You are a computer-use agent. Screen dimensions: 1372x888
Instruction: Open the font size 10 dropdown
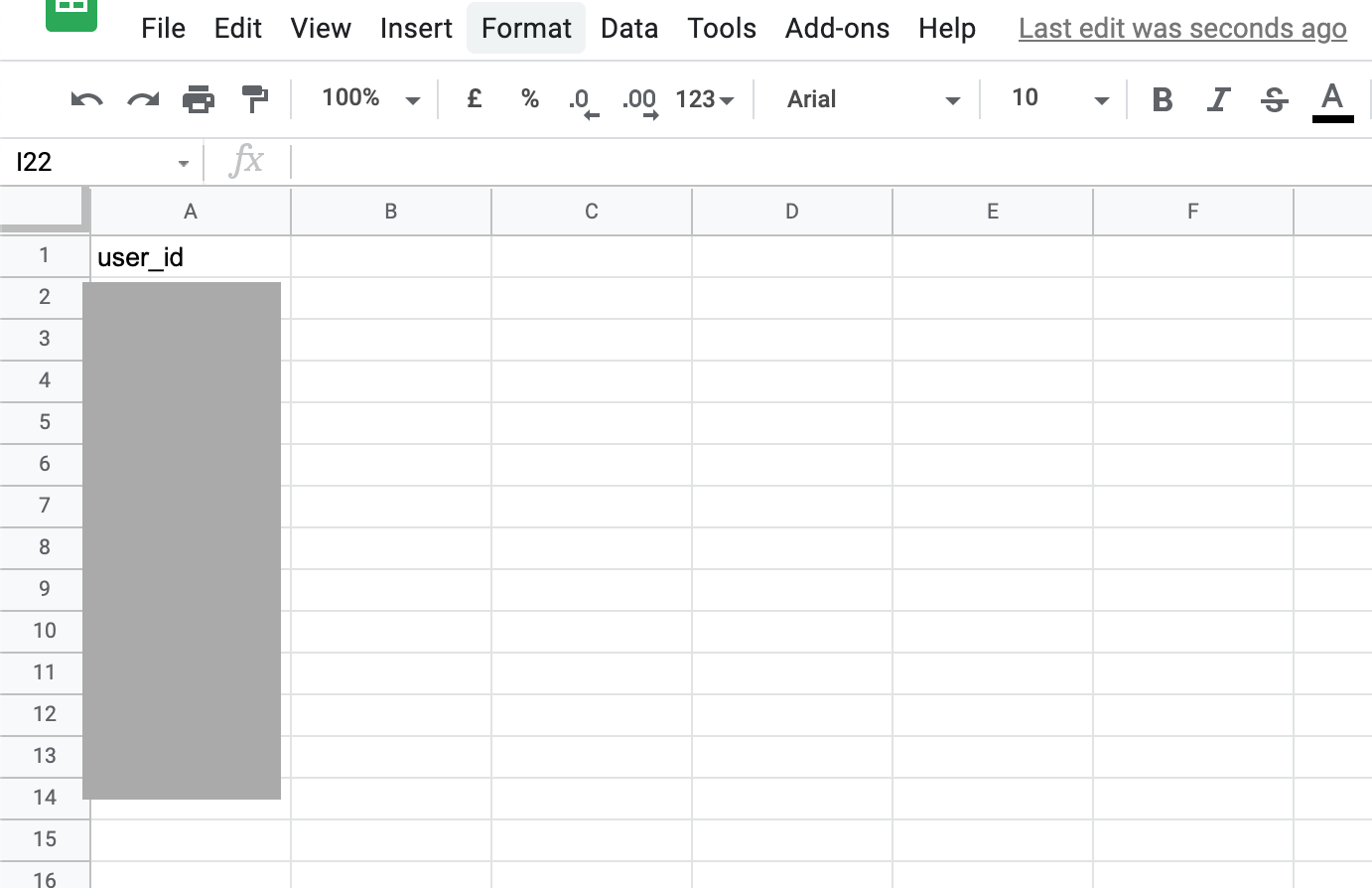pyautogui.click(x=1059, y=98)
